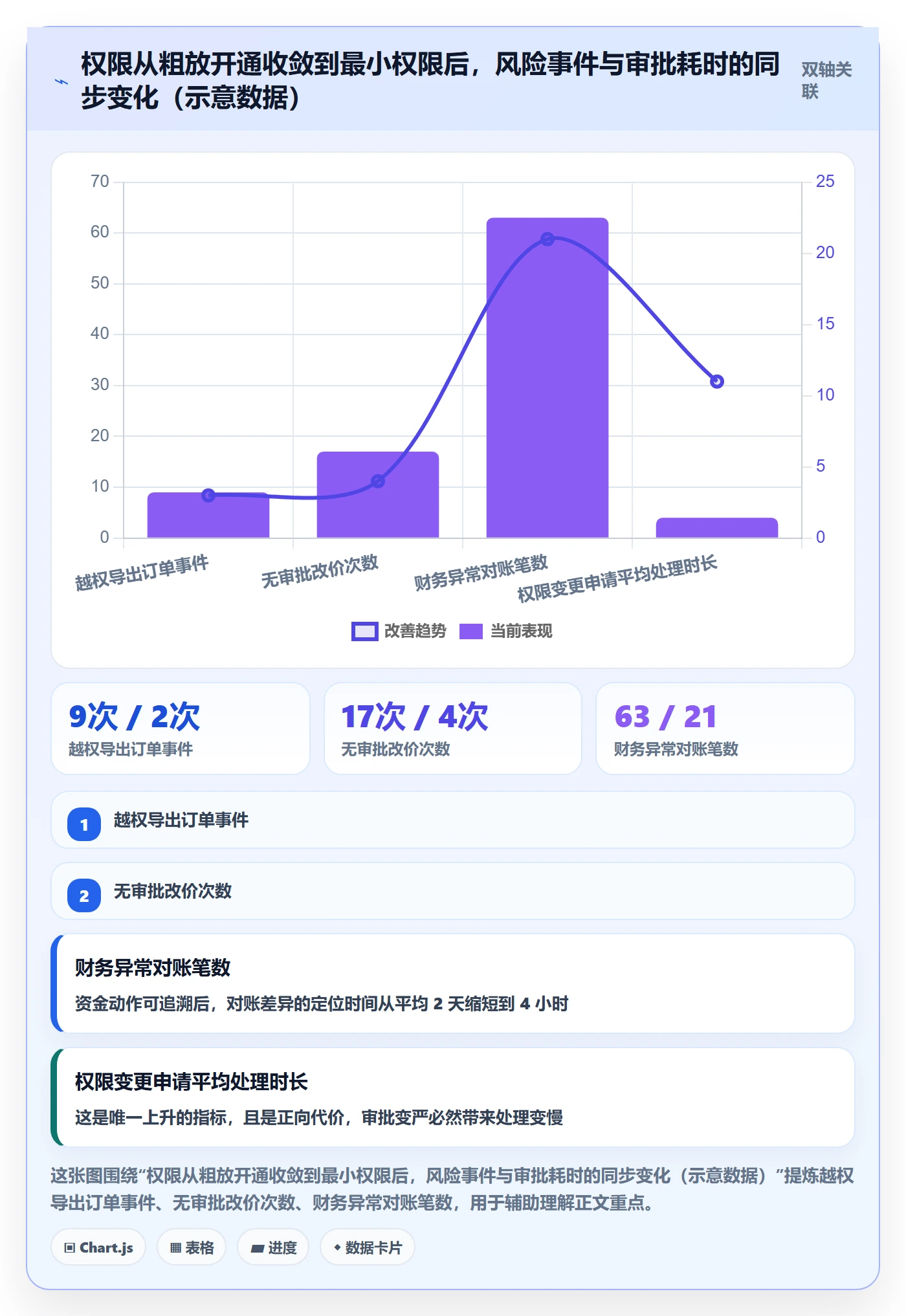
Task: Click the 数据卡片 tag
Action: coord(367,1247)
